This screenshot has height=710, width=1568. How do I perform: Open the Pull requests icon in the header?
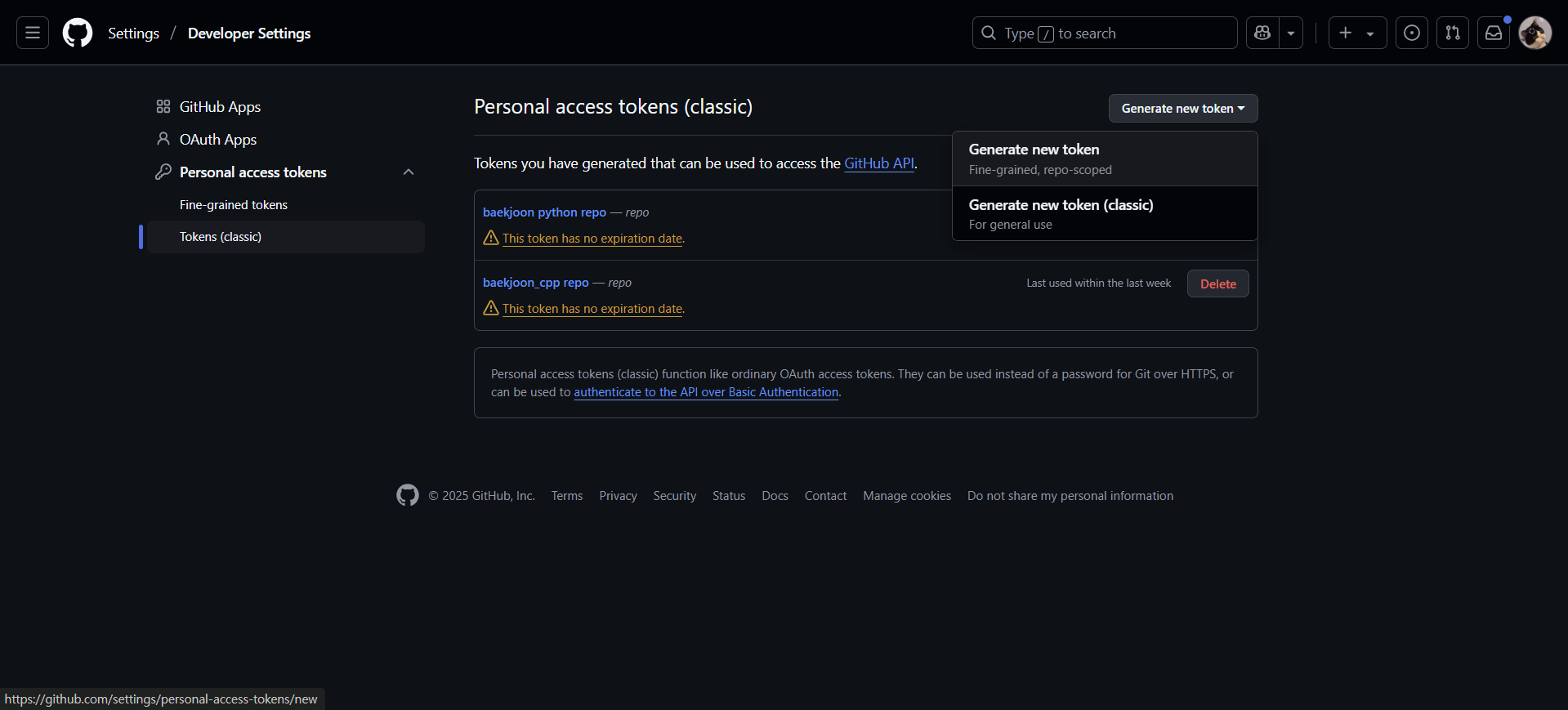click(x=1452, y=33)
